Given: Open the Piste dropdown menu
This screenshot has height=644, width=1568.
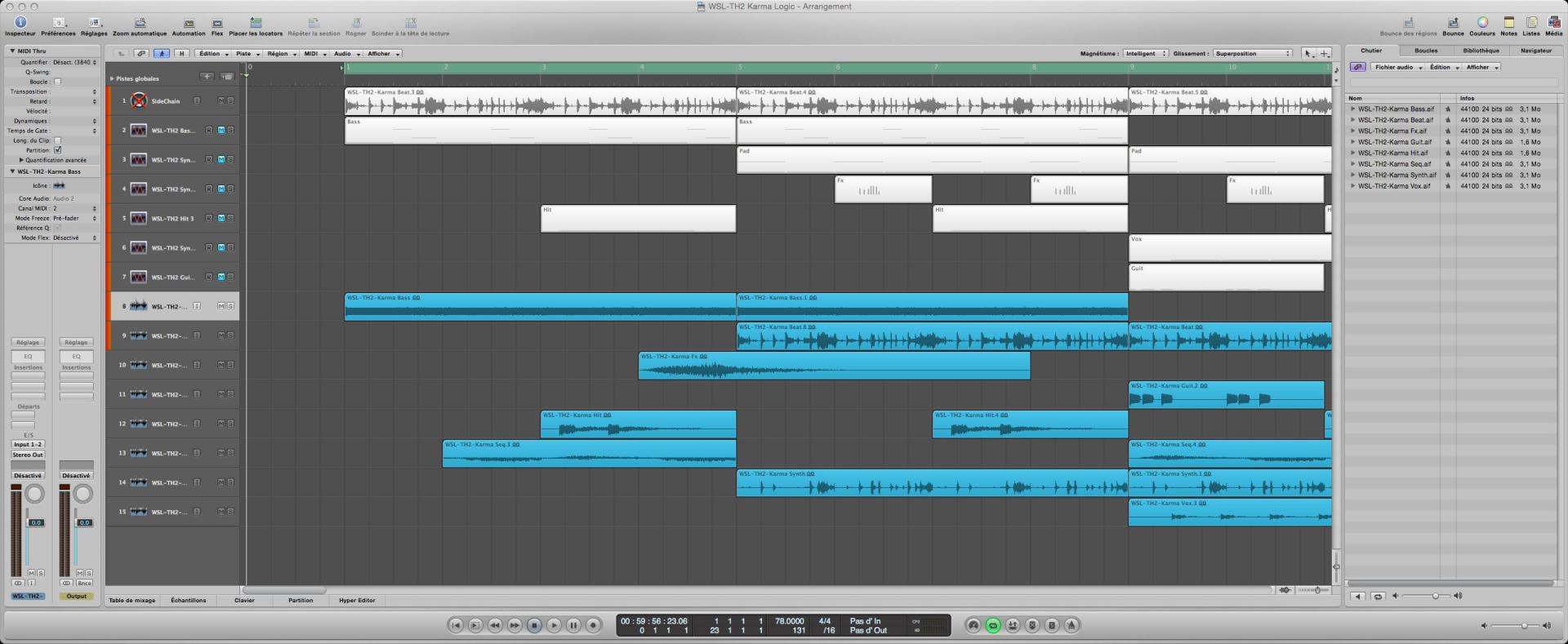Looking at the screenshot, I should click(x=247, y=54).
